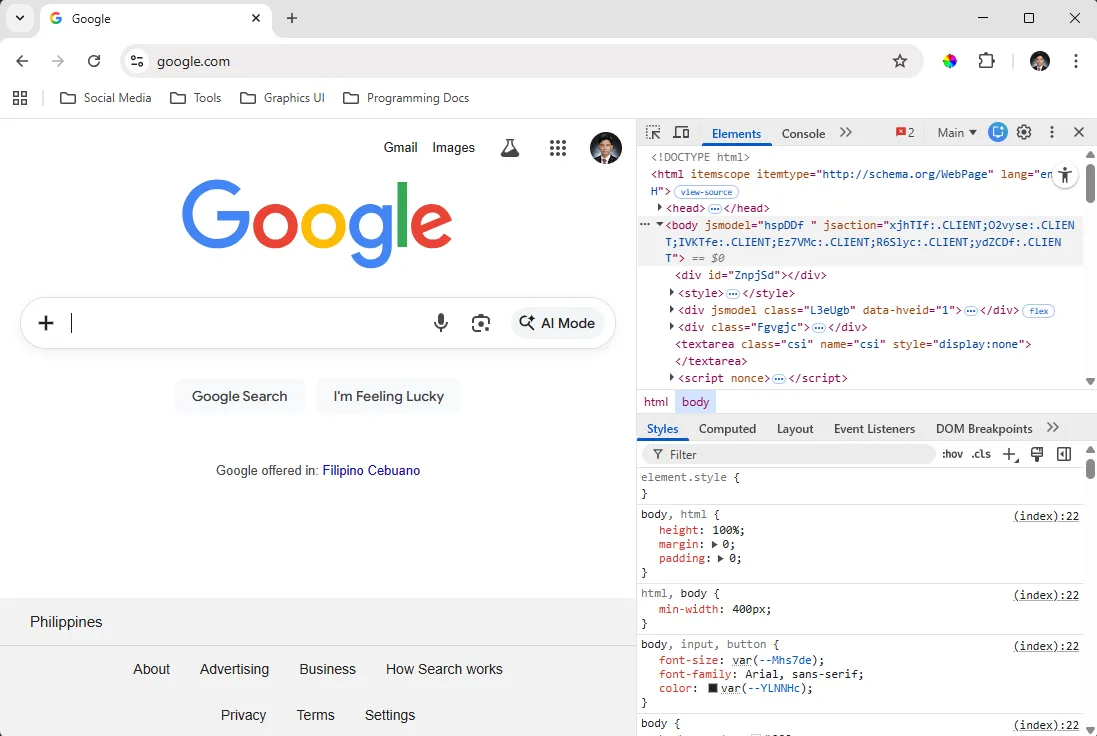The height and width of the screenshot is (736, 1097).
Task: Click the I'm Feeling Lucky button
Action: (388, 396)
